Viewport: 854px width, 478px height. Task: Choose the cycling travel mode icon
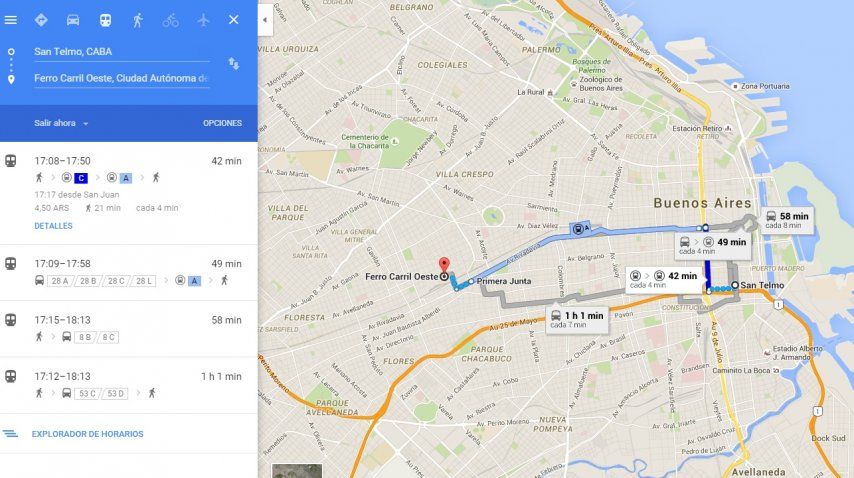click(170, 20)
